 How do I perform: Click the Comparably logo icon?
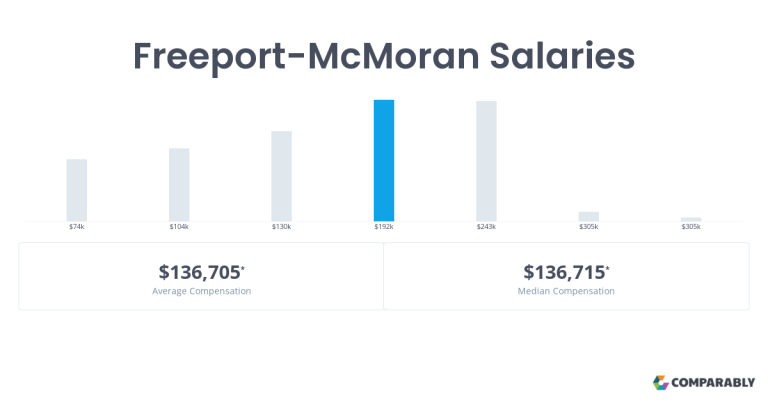pos(660,382)
